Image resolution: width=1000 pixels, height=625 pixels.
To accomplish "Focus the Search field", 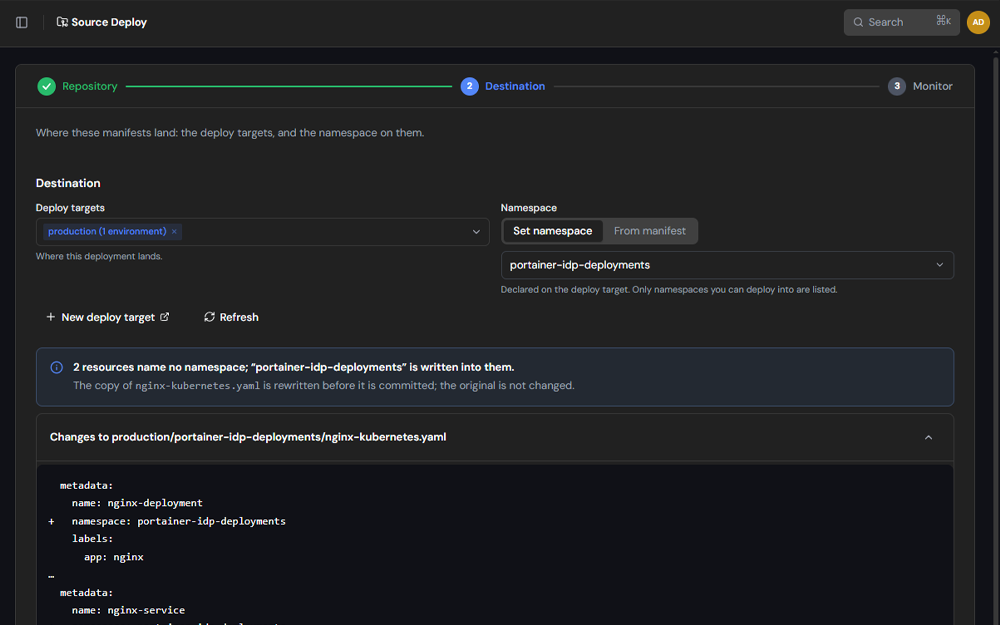I will 901,22.
